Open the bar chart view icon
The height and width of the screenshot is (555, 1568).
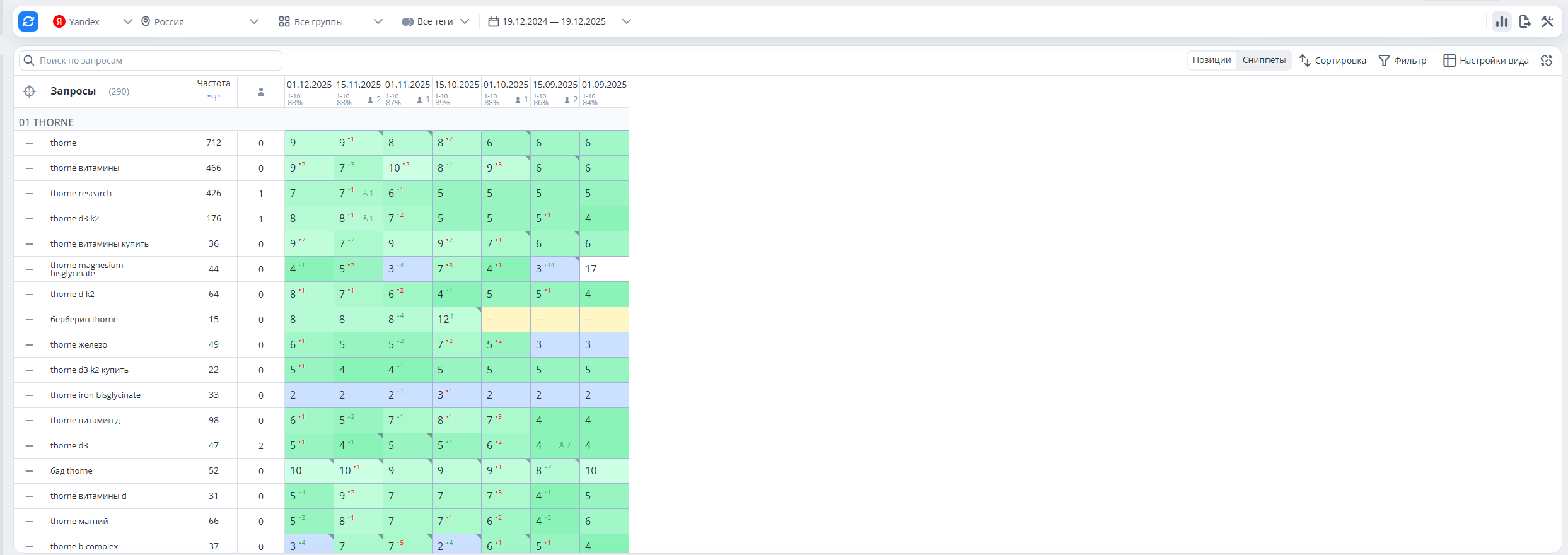coord(1502,21)
